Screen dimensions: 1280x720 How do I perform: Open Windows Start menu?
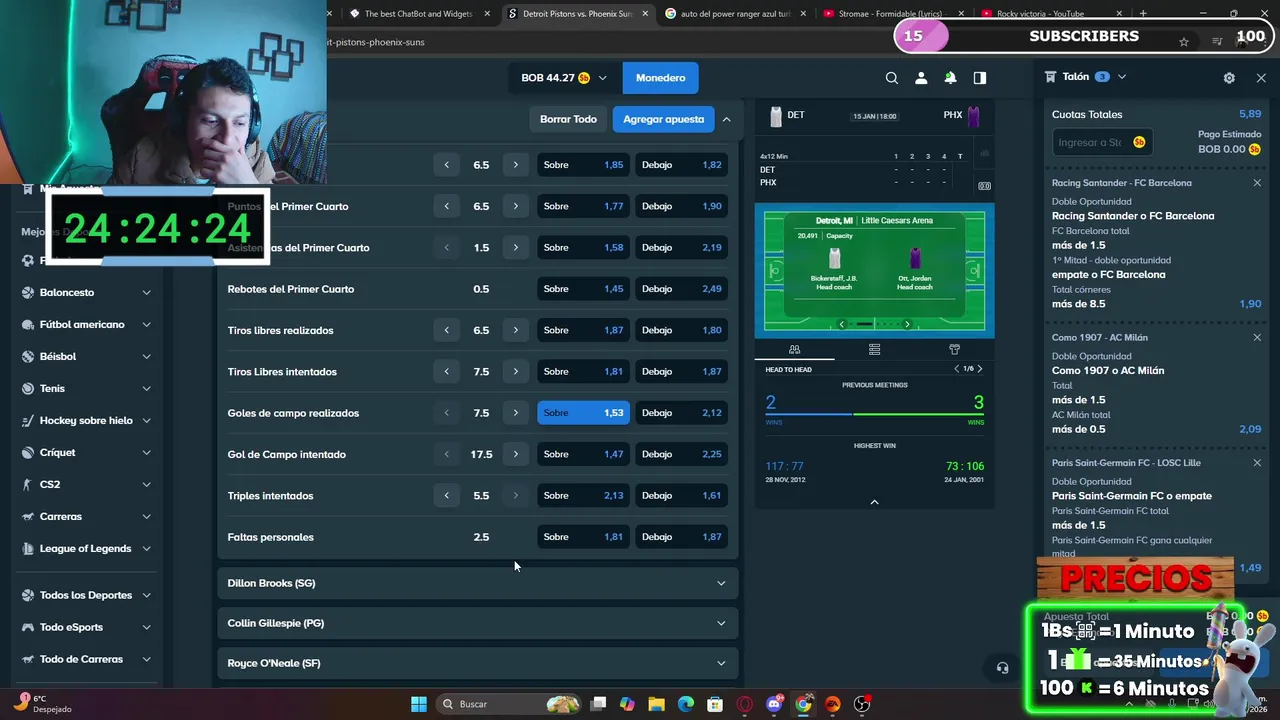tap(419, 704)
